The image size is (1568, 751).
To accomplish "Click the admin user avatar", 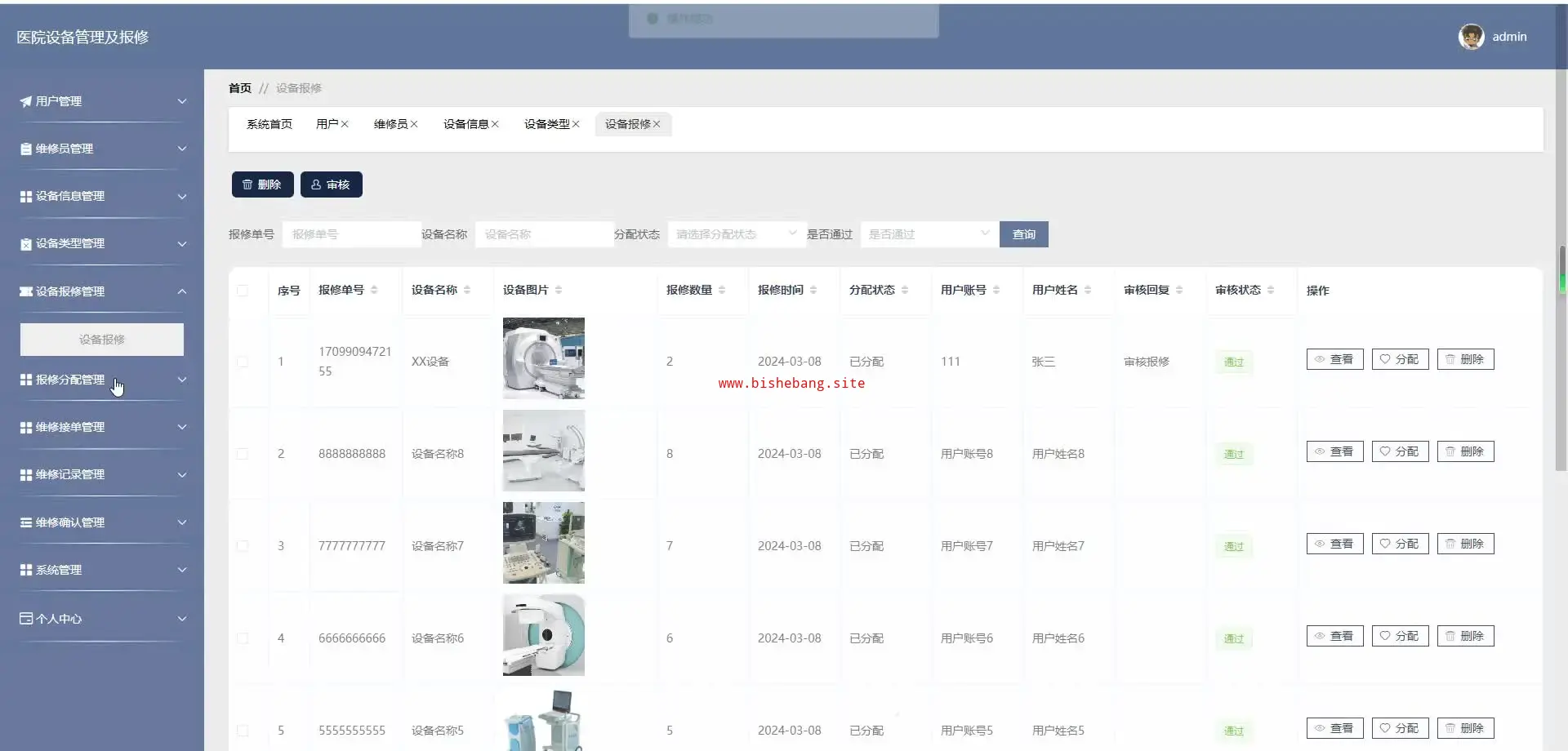I will [x=1471, y=37].
